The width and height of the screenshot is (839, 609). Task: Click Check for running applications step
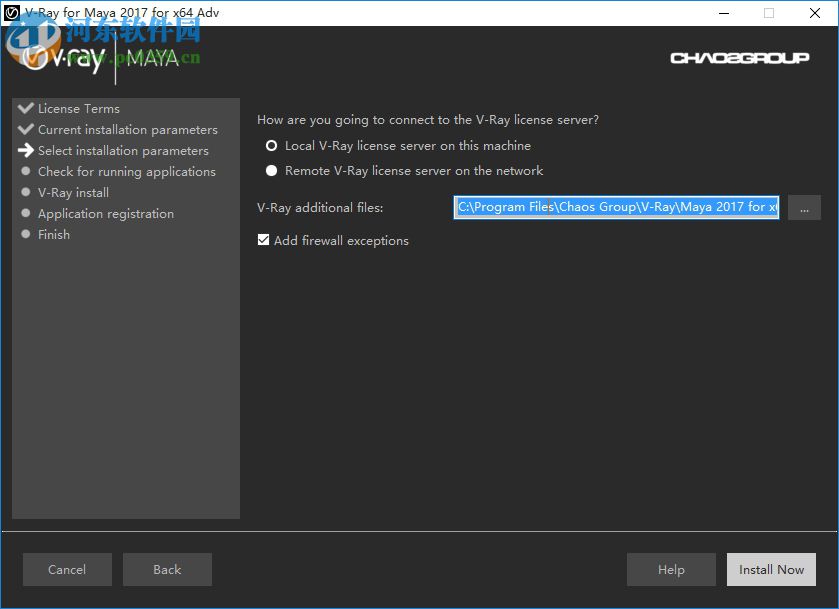click(127, 171)
